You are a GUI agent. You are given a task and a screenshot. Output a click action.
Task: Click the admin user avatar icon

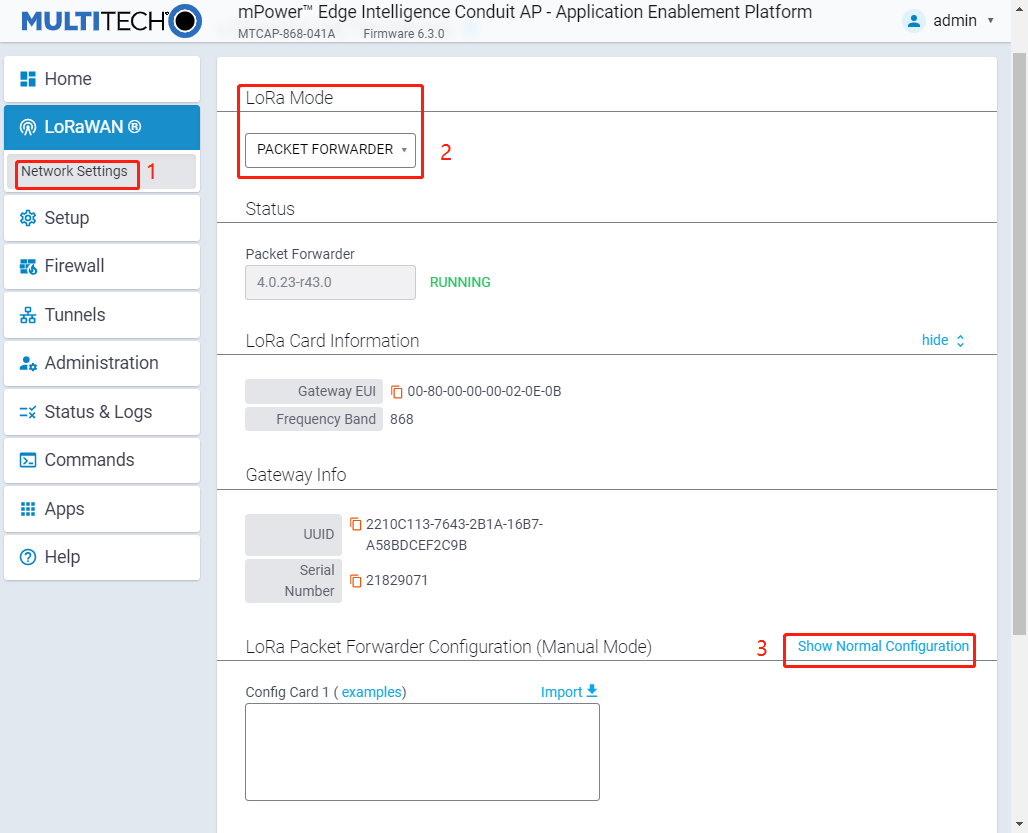coord(913,21)
